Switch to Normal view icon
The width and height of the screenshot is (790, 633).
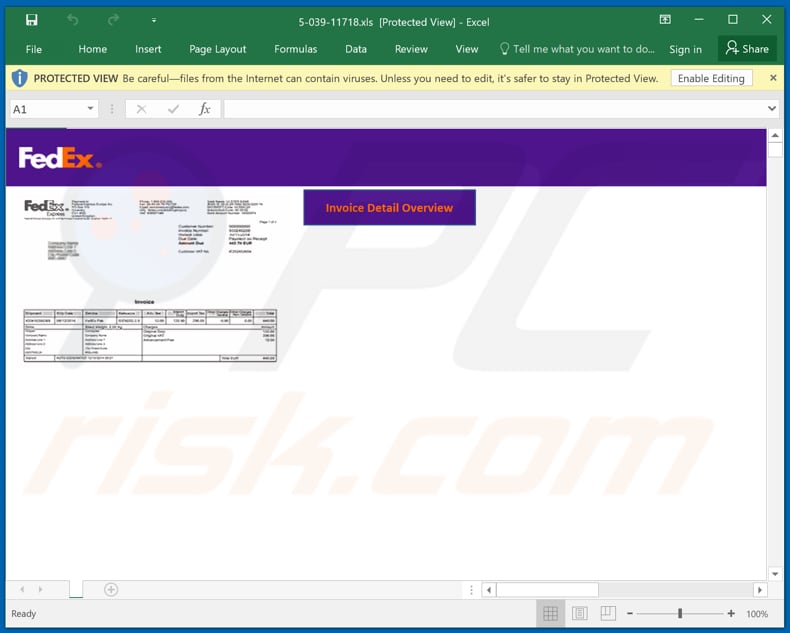[x=550, y=613]
